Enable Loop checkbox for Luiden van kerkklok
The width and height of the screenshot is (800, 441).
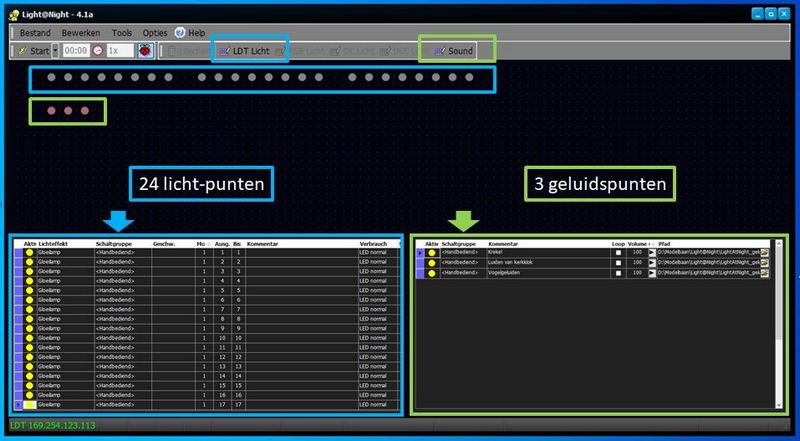coord(618,263)
